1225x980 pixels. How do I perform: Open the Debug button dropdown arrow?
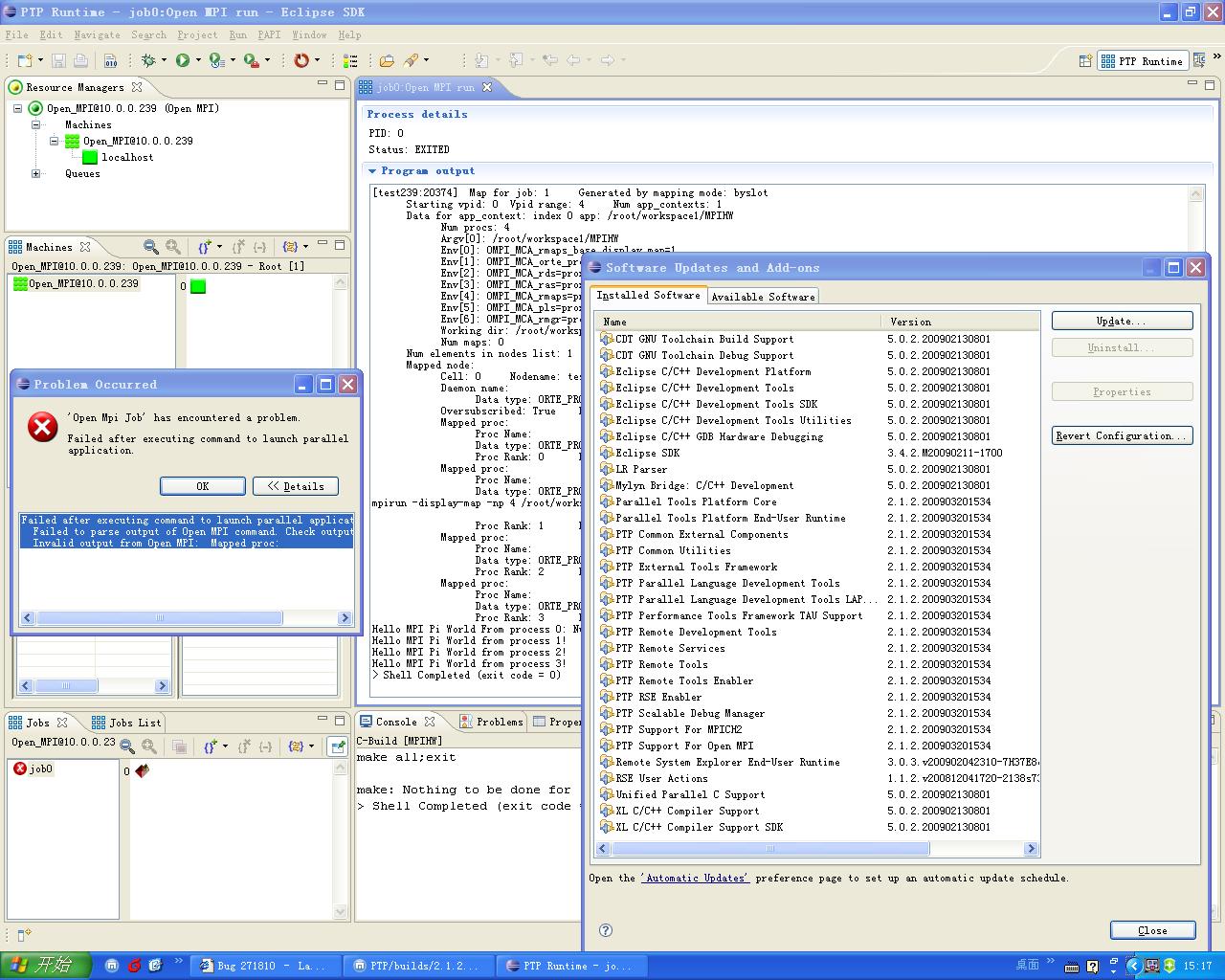[x=164, y=60]
